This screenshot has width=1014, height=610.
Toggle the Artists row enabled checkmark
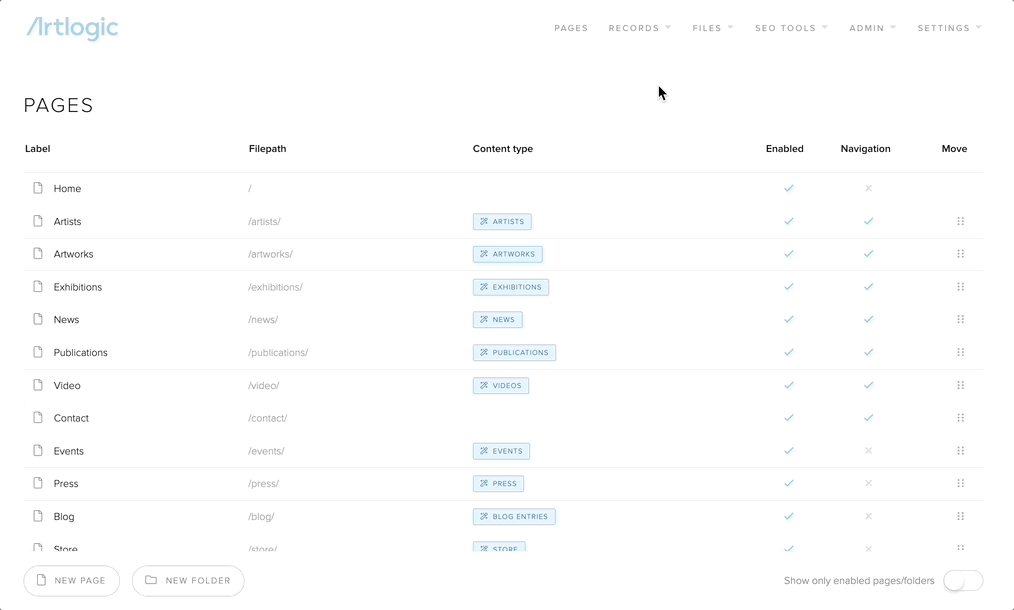click(789, 221)
